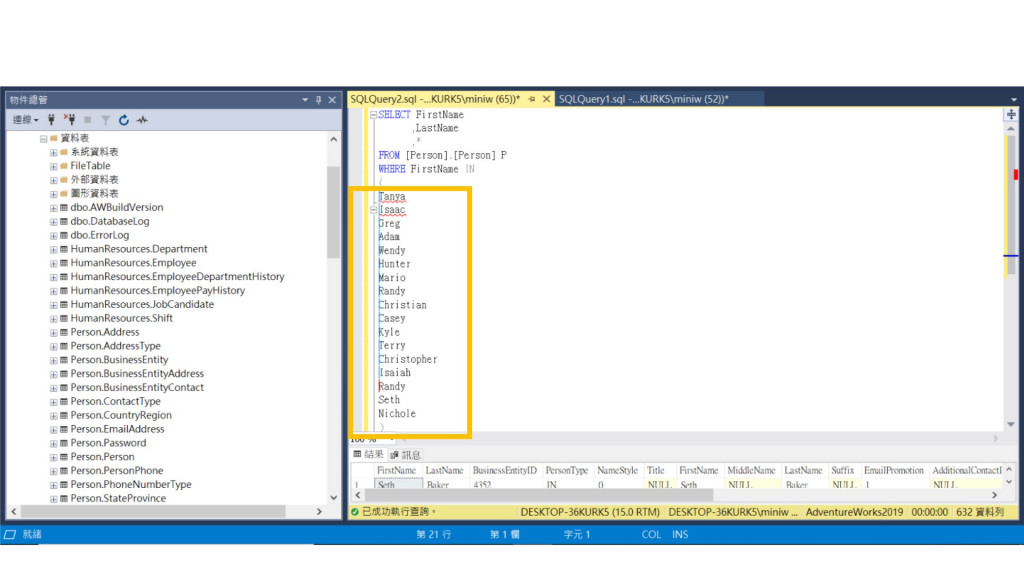Click 'Christopher' in the query editor

point(408,359)
